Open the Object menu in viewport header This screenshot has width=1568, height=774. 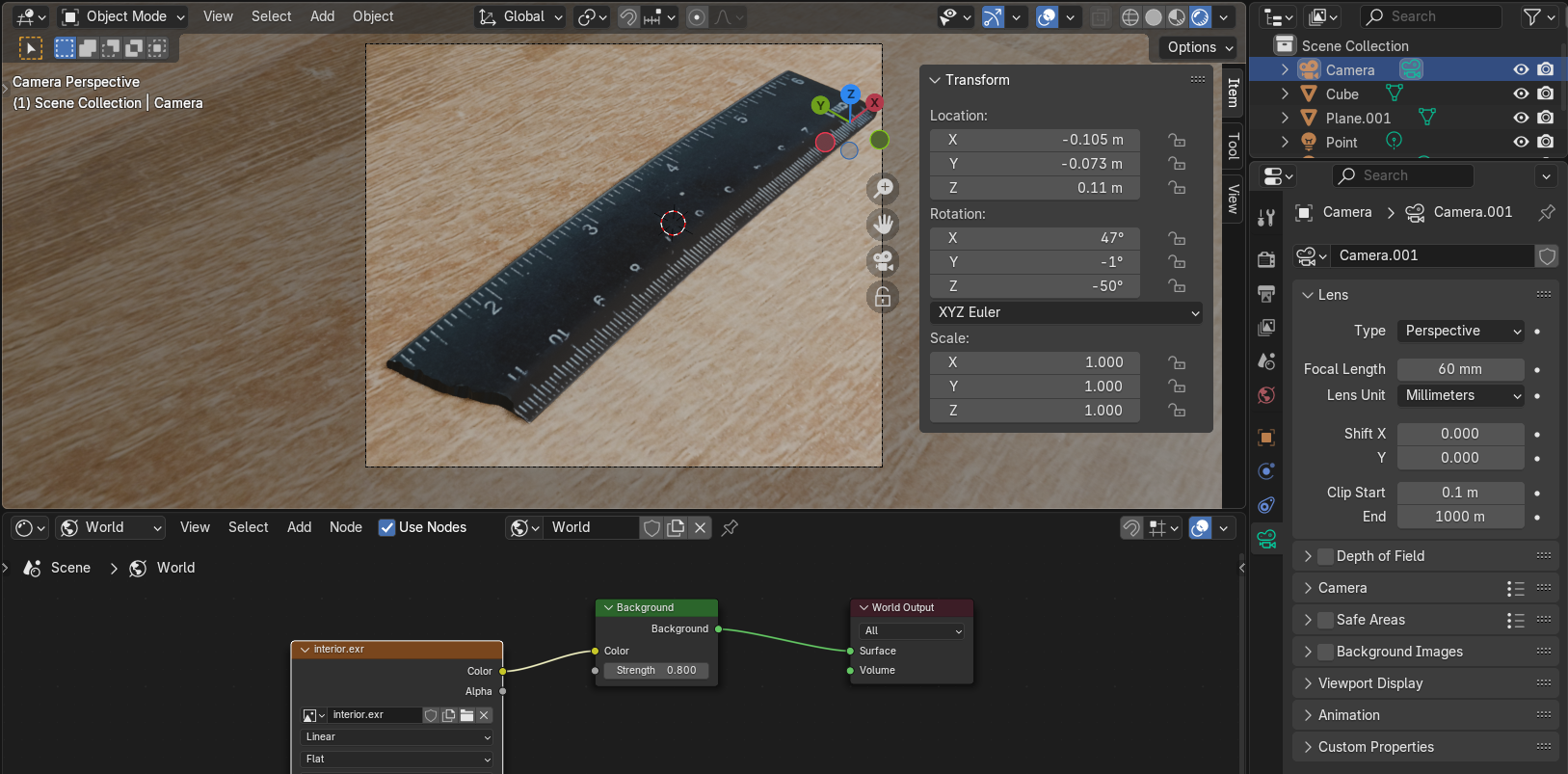(x=373, y=16)
